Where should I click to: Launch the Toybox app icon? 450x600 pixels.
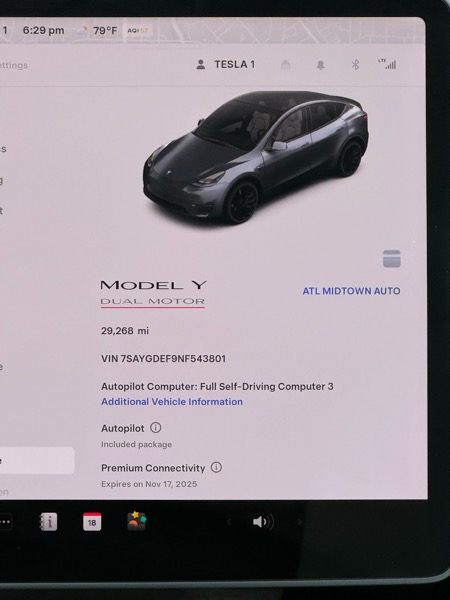(137, 521)
